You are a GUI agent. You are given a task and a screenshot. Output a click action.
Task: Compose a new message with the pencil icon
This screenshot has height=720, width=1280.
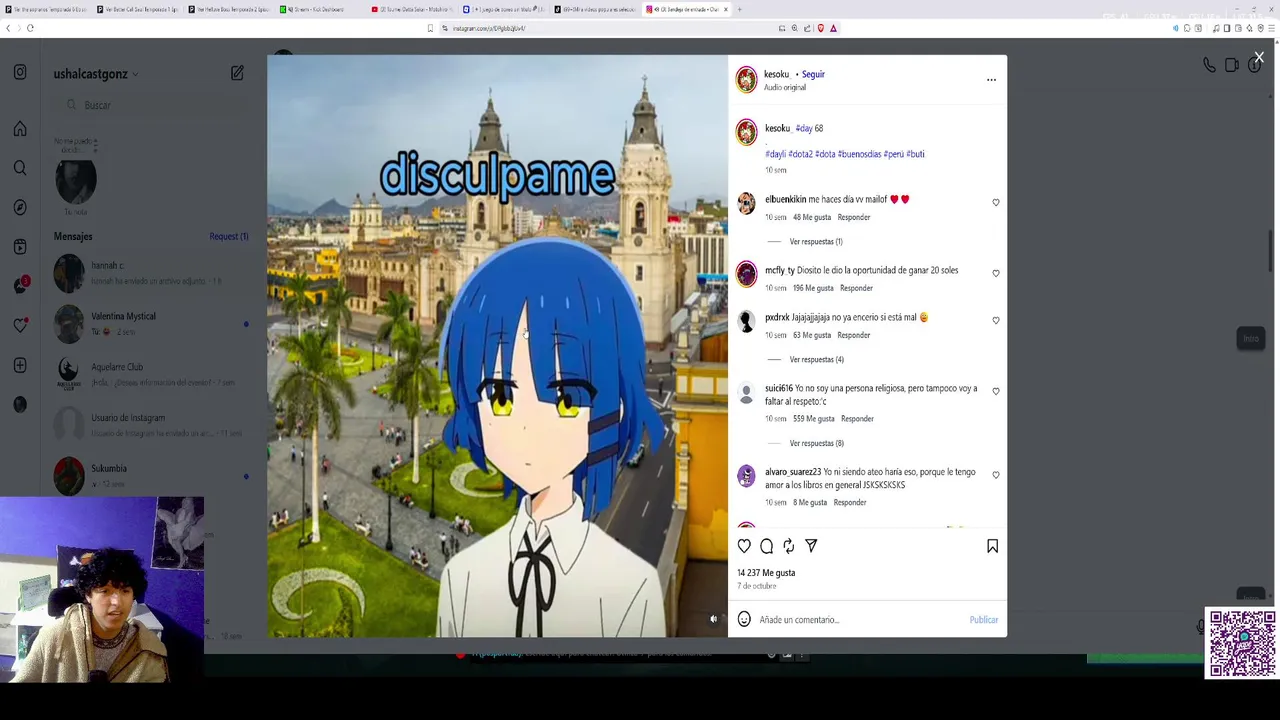pyautogui.click(x=237, y=73)
